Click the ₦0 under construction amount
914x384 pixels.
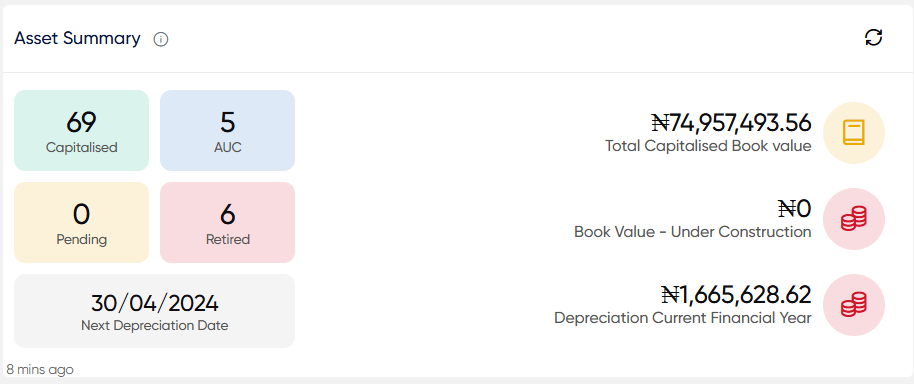795,209
